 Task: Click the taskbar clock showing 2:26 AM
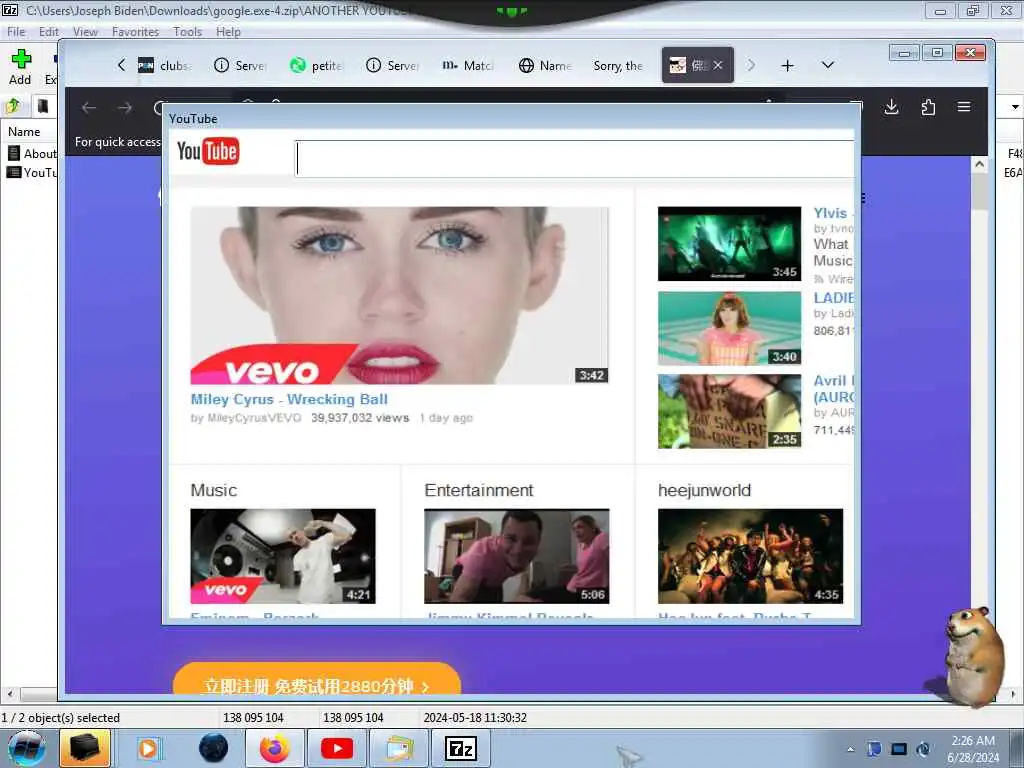(x=973, y=749)
